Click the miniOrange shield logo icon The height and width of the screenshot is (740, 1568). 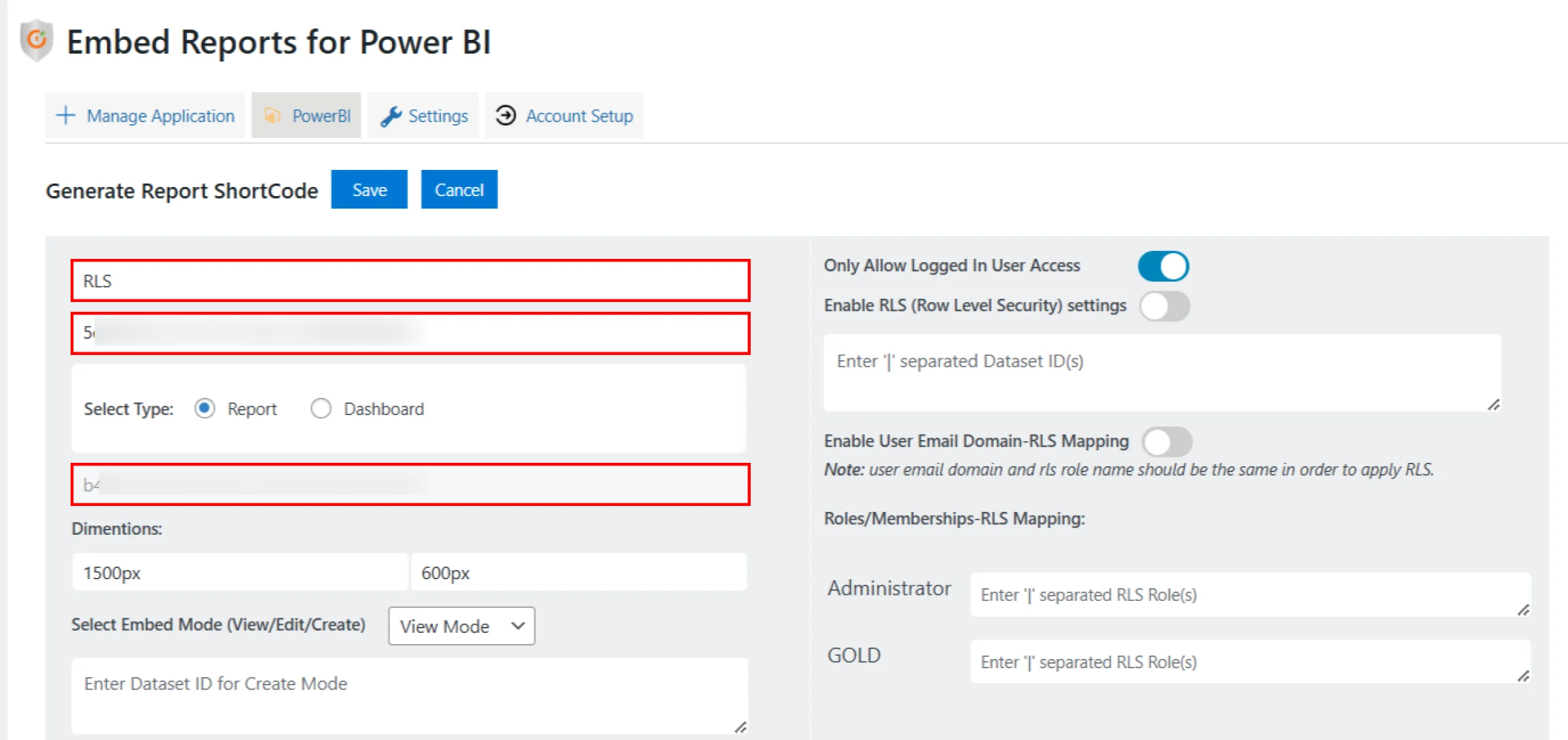[37, 41]
